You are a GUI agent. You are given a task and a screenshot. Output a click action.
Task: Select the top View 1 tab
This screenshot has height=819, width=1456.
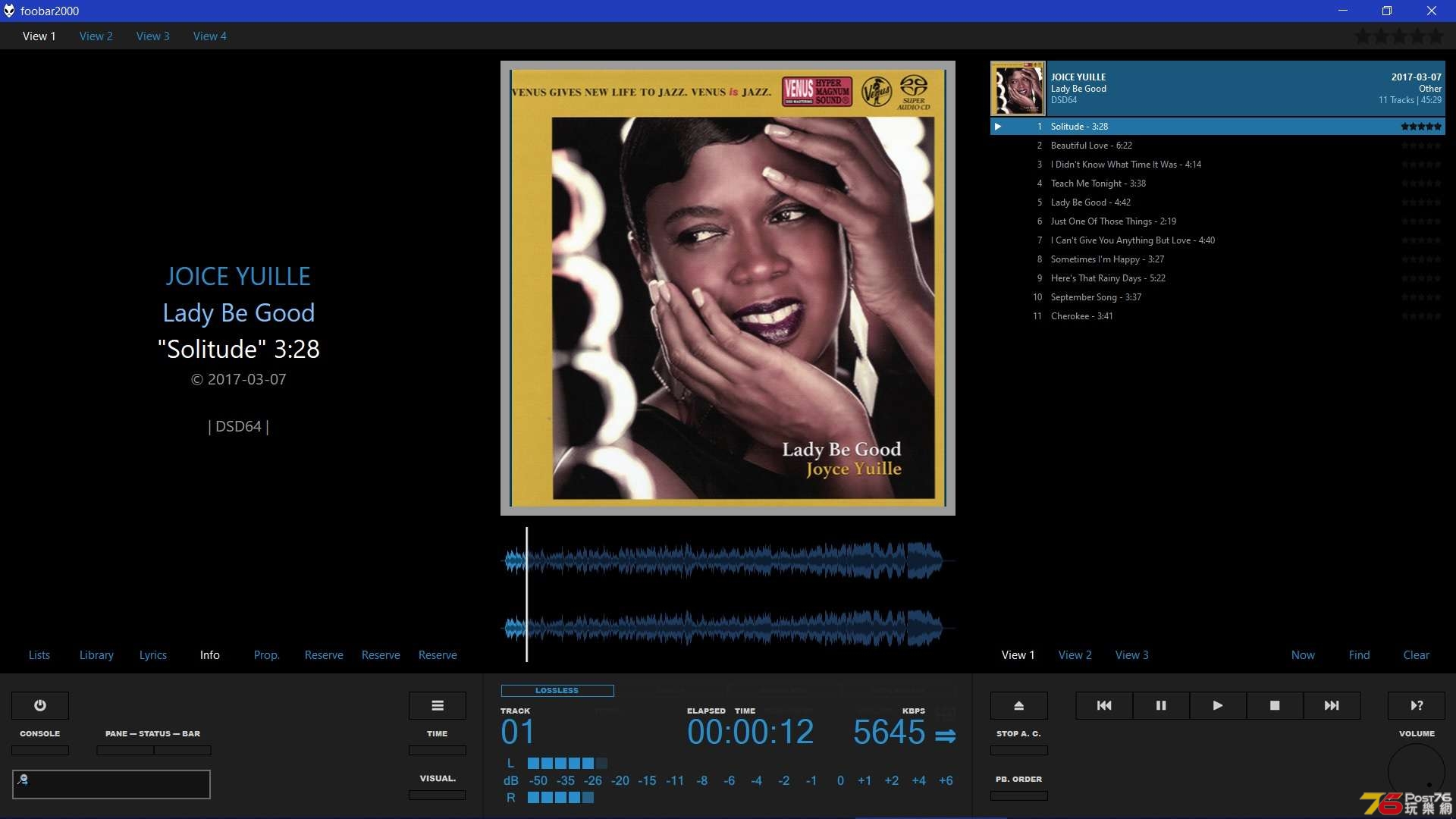(x=39, y=36)
